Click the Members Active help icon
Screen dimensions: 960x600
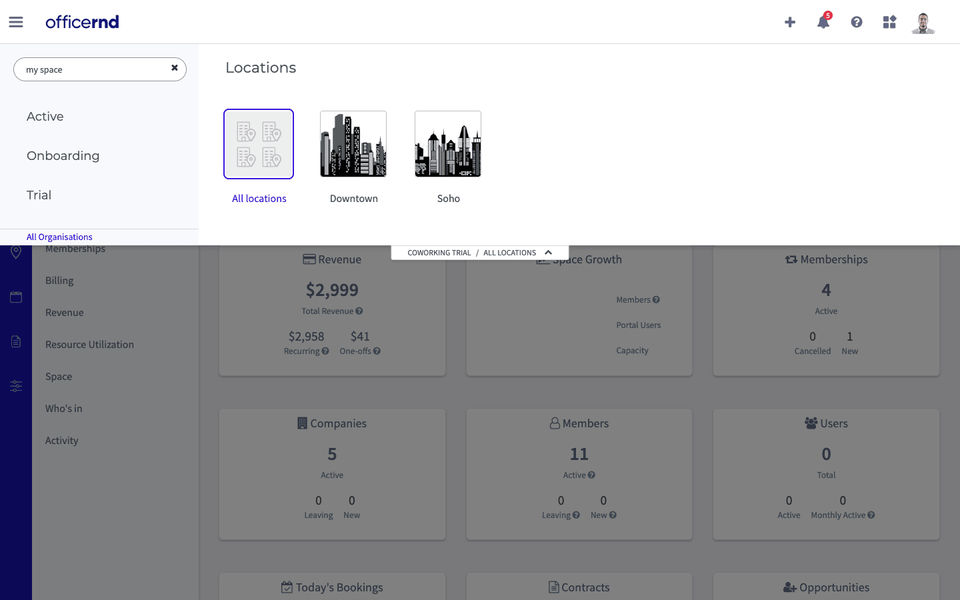pyautogui.click(x=591, y=475)
